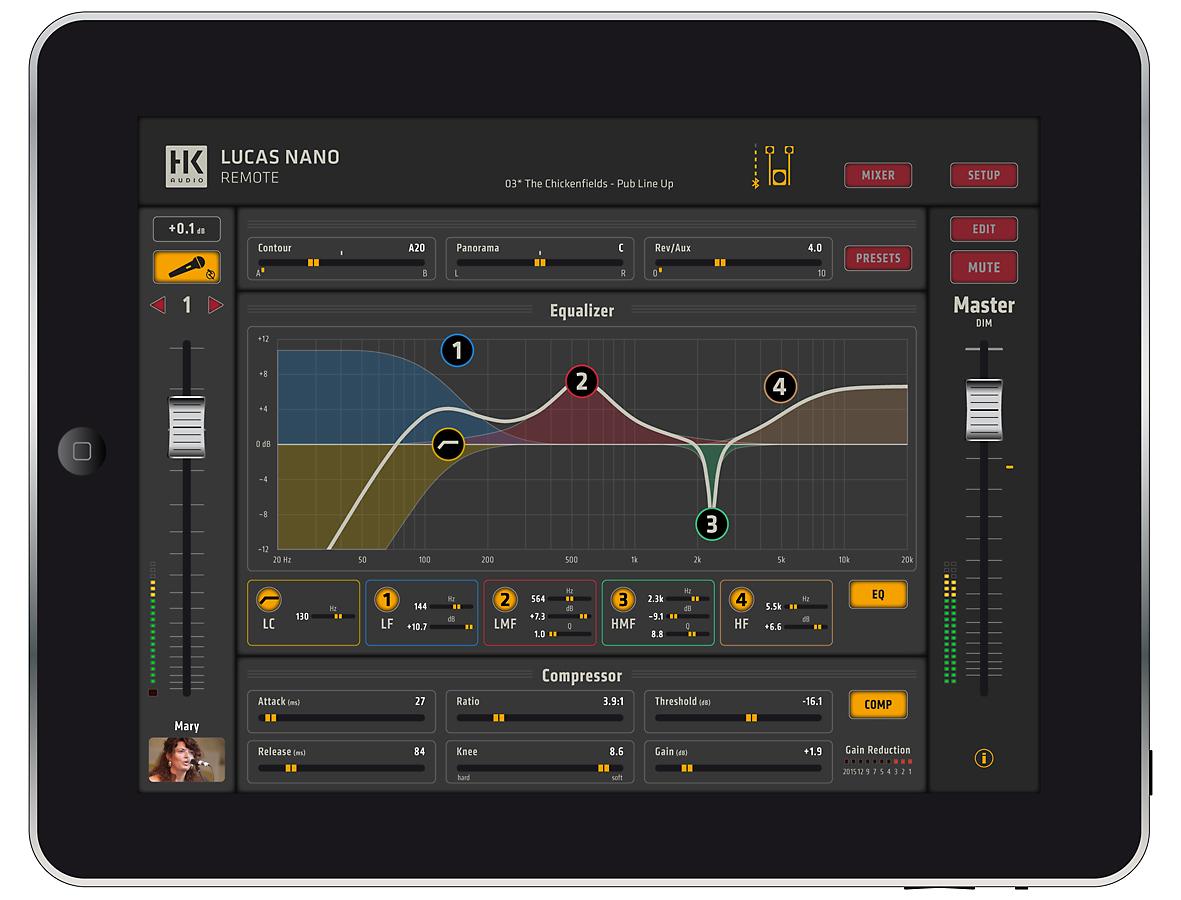This screenshot has width=1181, height=900.
Task: Click the Mary channel name label
Action: click(x=187, y=726)
